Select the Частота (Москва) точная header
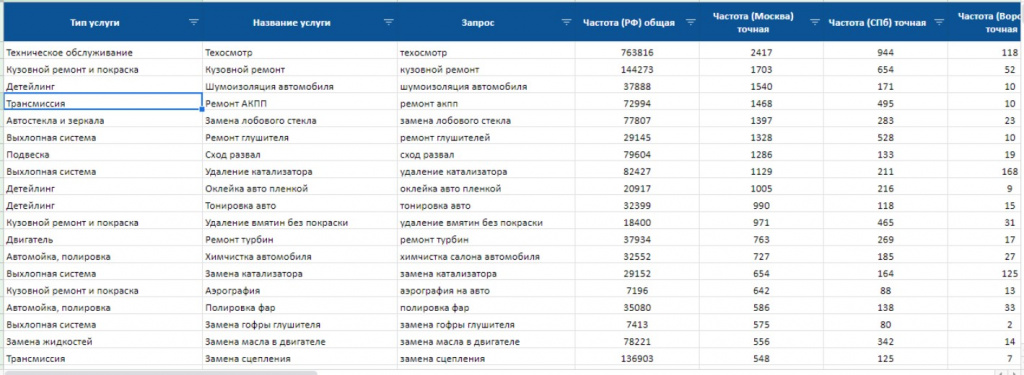Screen dimensions: 1024x375 coord(761,22)
